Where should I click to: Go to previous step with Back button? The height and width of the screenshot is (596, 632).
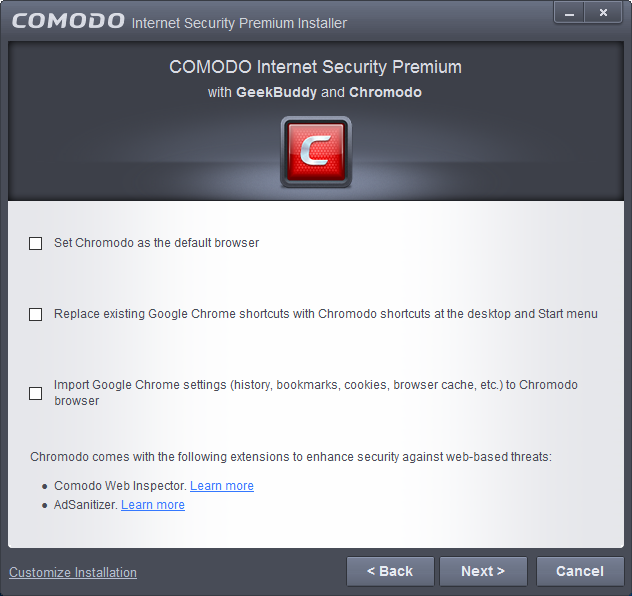pyautogui.click(x=390, y=571)
